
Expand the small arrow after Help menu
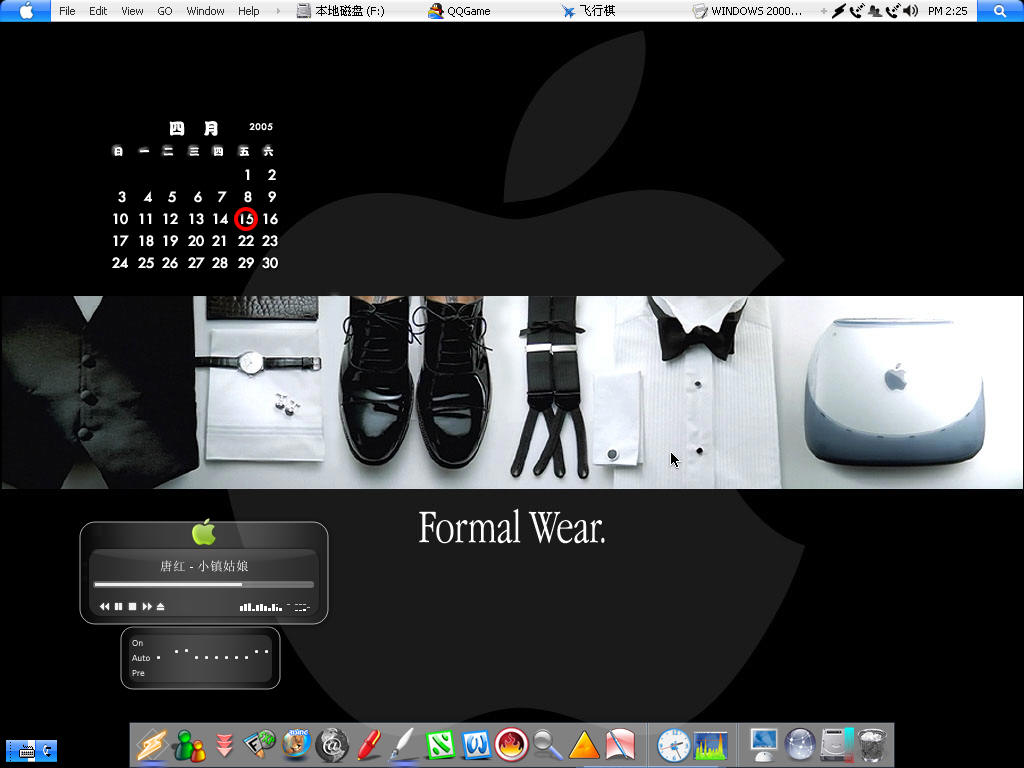278,11
